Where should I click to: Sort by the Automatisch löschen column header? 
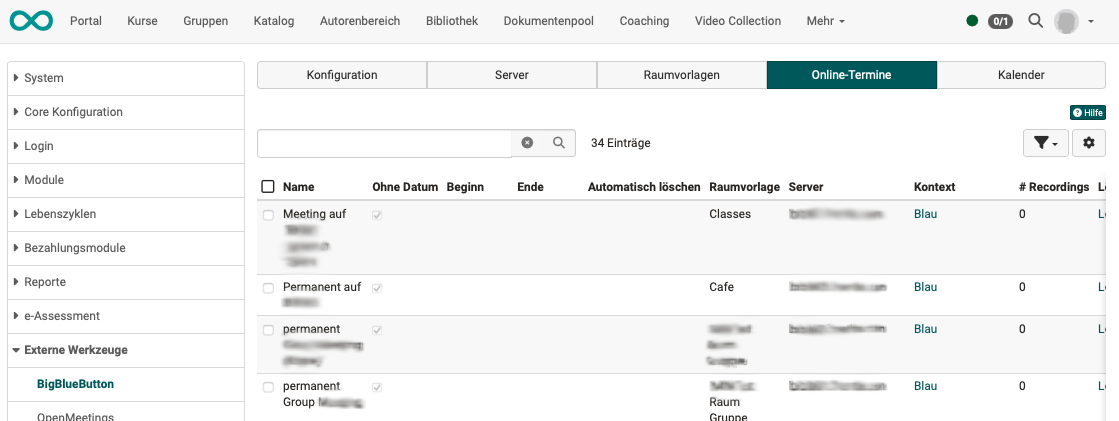click(644, 187)
